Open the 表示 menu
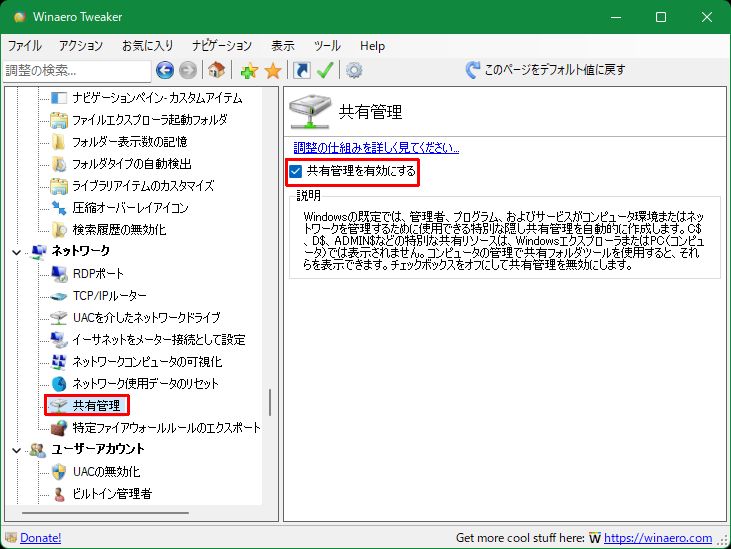The image size is (731, 549). (283, 46)
